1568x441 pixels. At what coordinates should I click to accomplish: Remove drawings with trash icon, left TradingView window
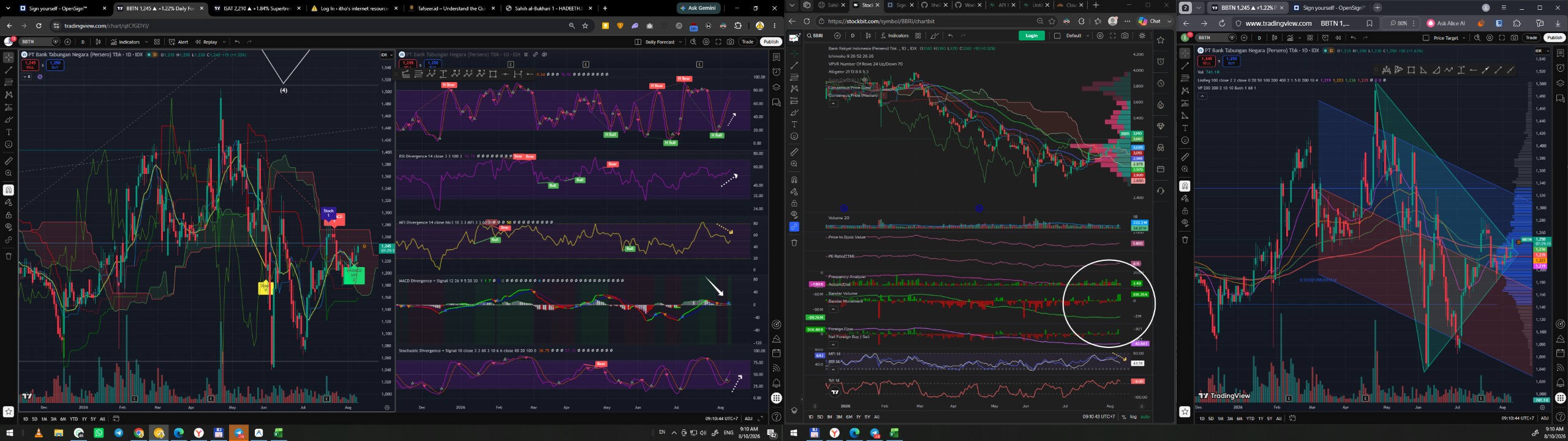(9, 256)
